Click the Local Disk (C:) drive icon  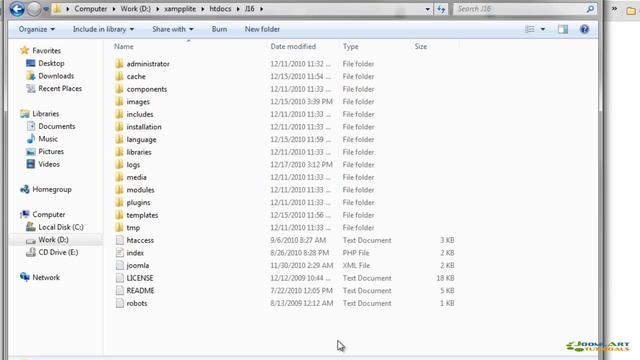coord(31,227)
